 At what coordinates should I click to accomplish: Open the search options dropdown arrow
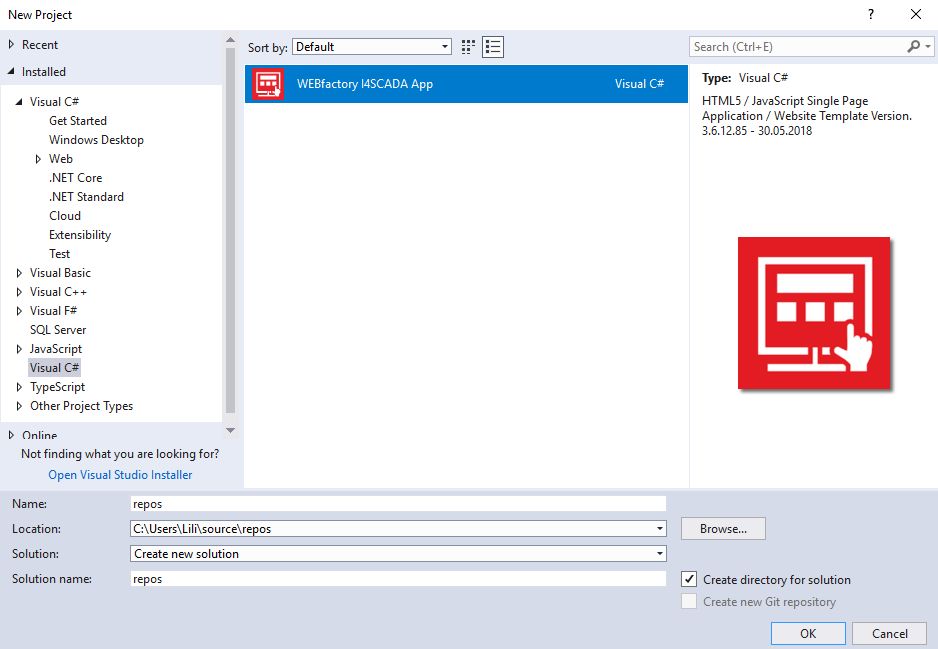coord(928,47)
